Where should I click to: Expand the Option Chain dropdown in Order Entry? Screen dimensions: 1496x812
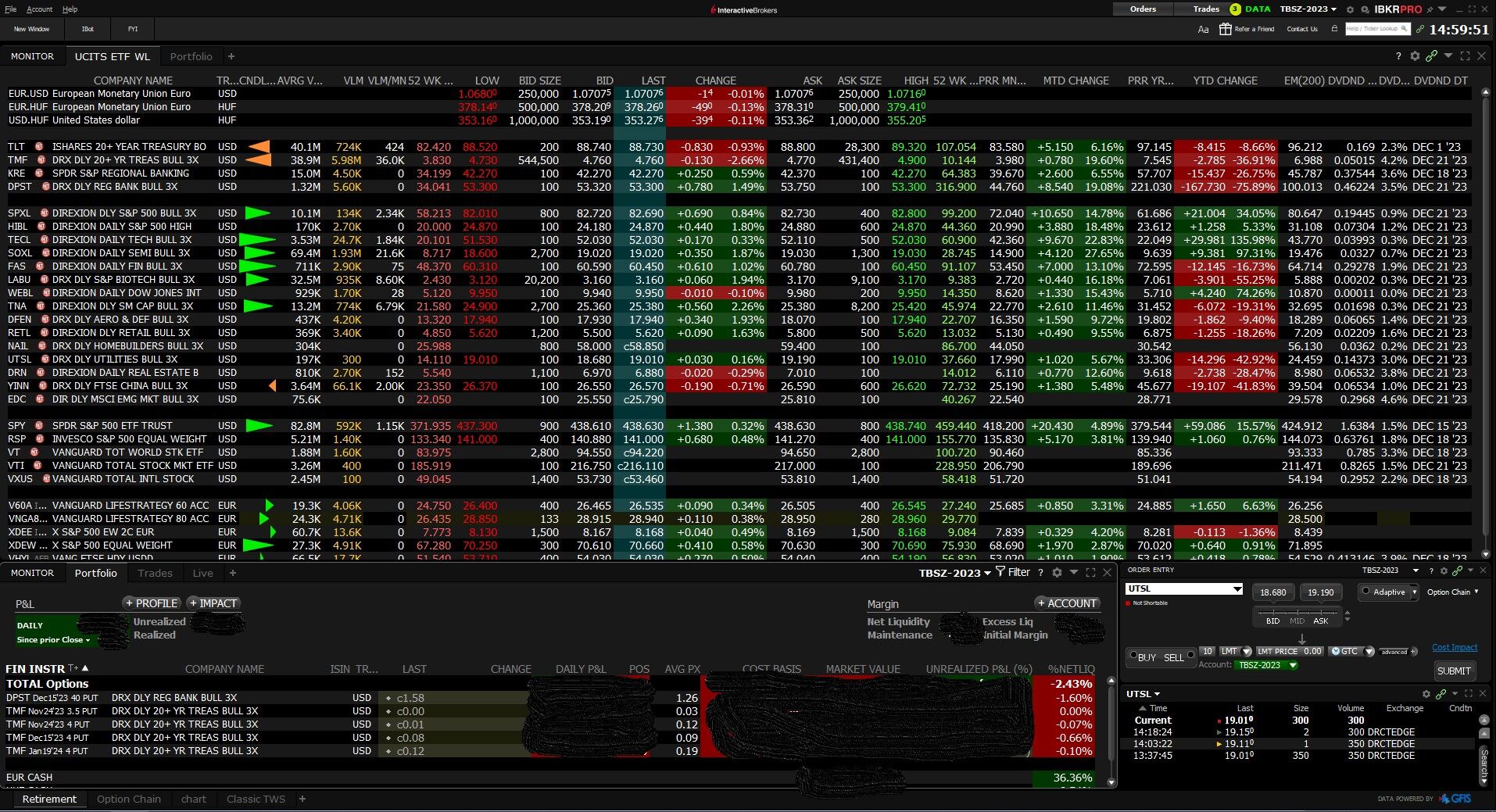1453,592
